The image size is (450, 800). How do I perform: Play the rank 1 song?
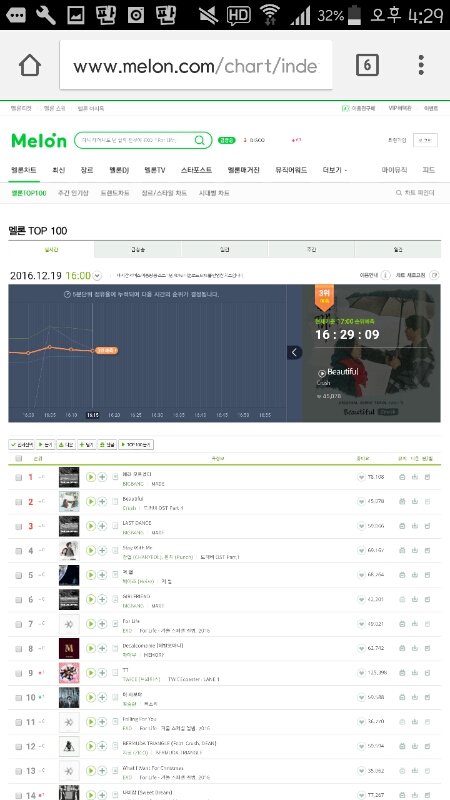pos(91,477)
